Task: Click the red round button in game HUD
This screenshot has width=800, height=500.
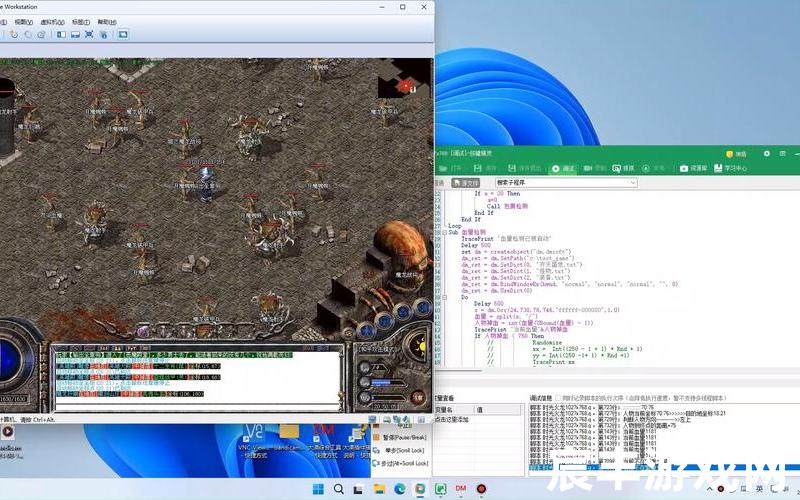Action: [418, 398]
